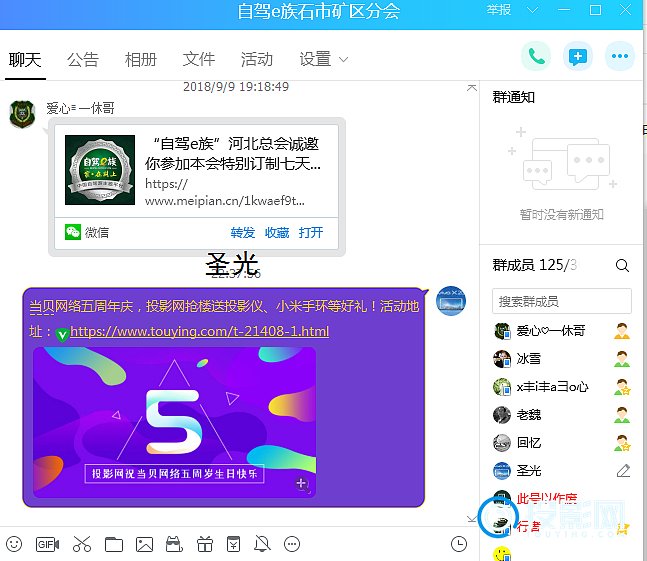Select the screenshot scissors tool

[82, 544]
